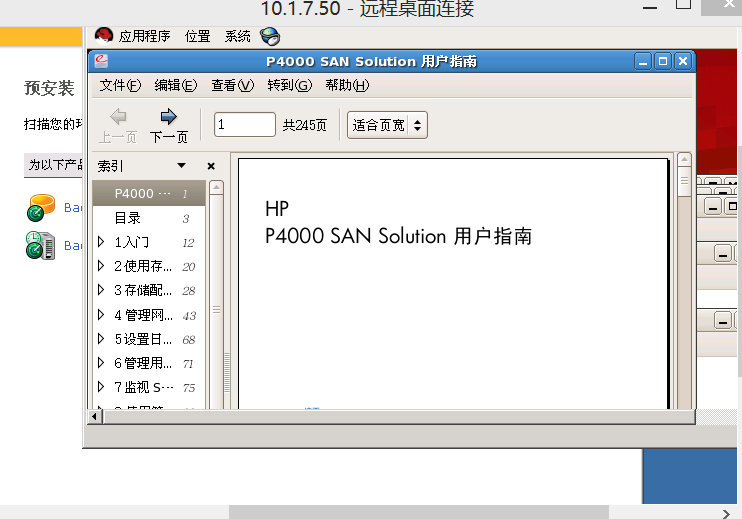Click horizontal scrollbar left arrow
Viewport: 742px width, 519px height.
(x=94, y=416)
